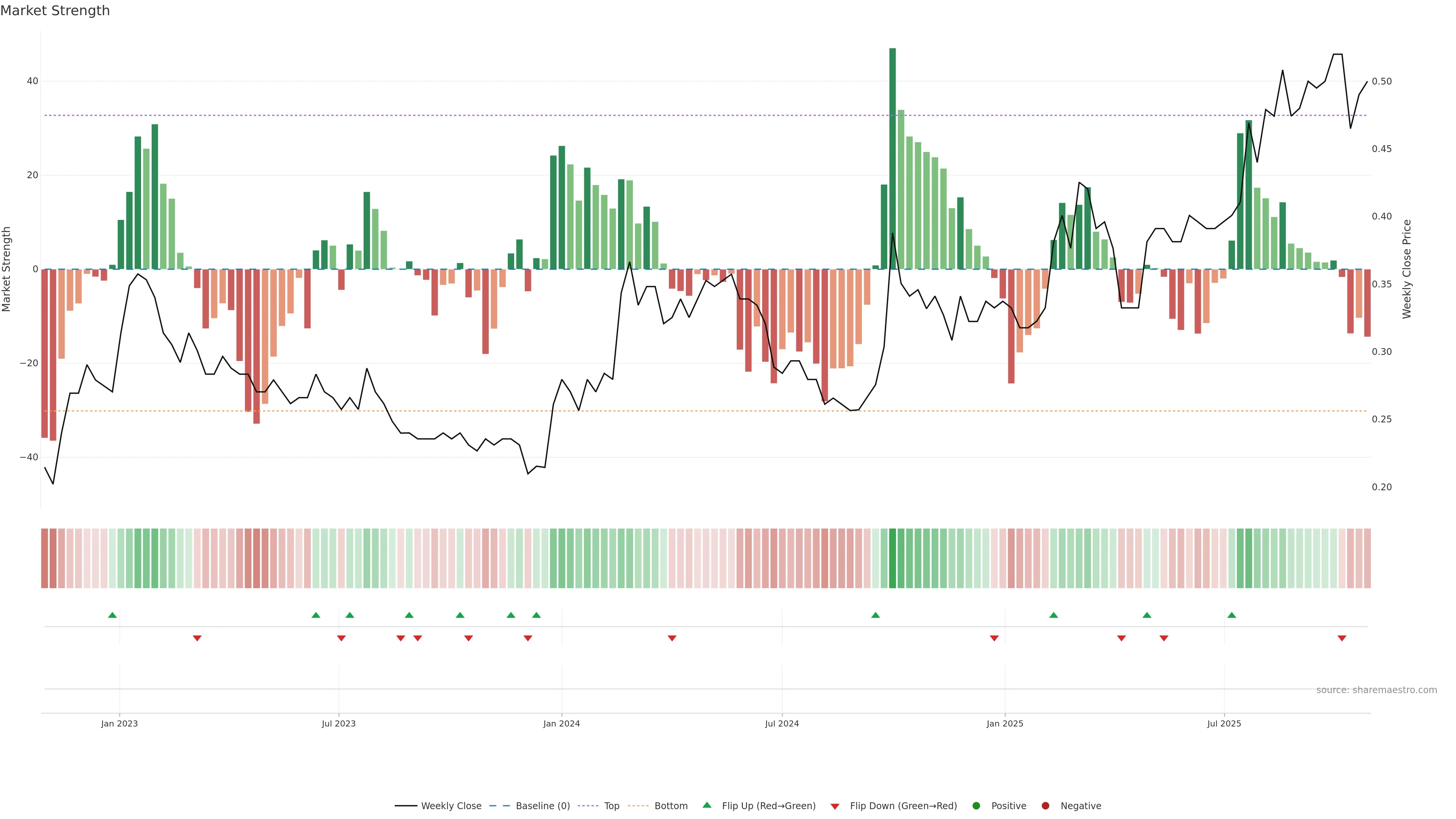Click the Market Strength chart title
The height and width of the screenshot is (819, 1456).
(55, 11)
